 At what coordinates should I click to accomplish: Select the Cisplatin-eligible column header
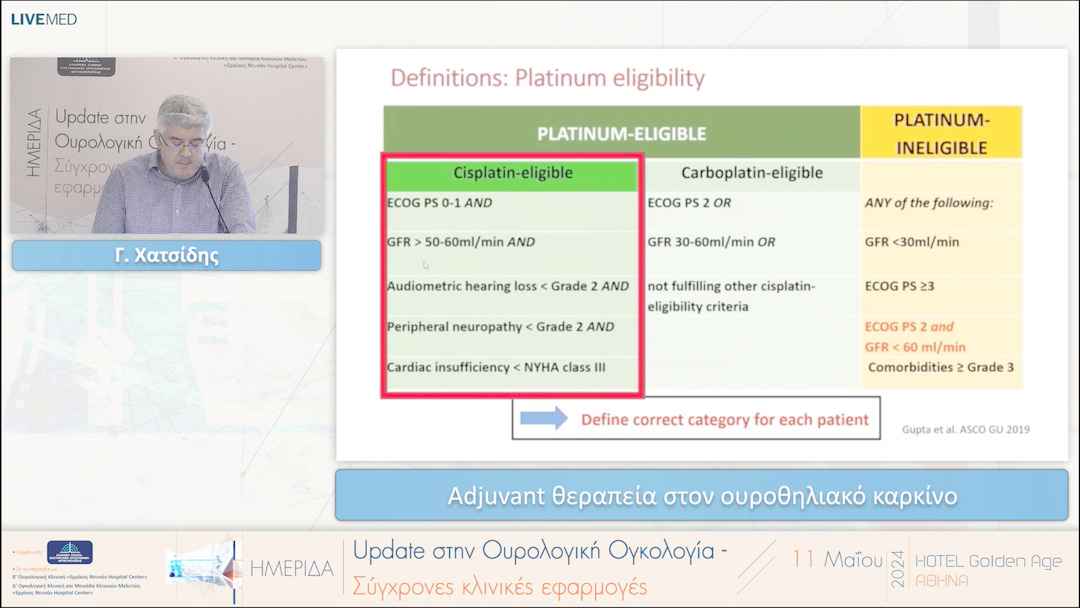point(513,173)
